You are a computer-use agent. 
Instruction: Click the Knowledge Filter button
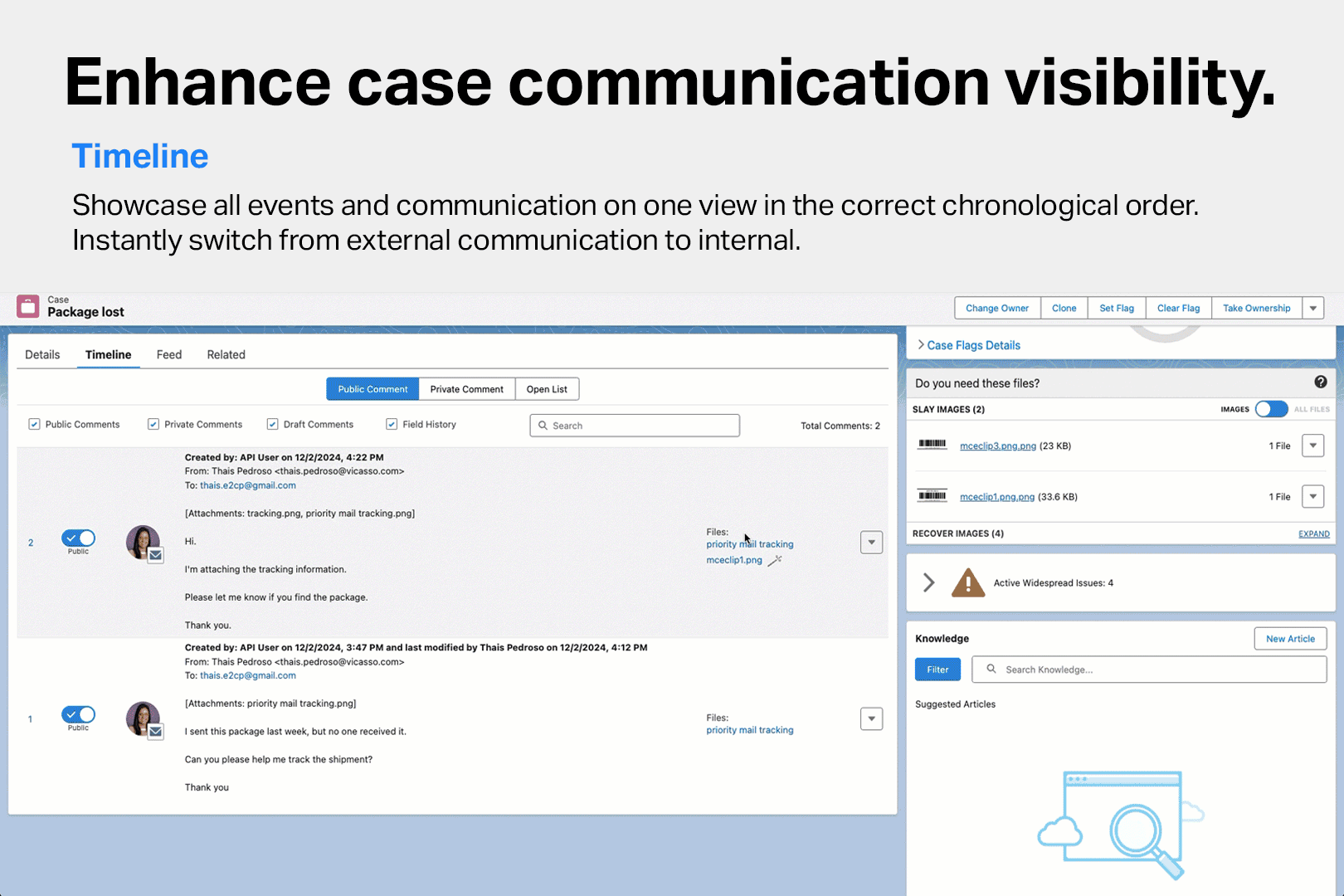pos(937,670)
